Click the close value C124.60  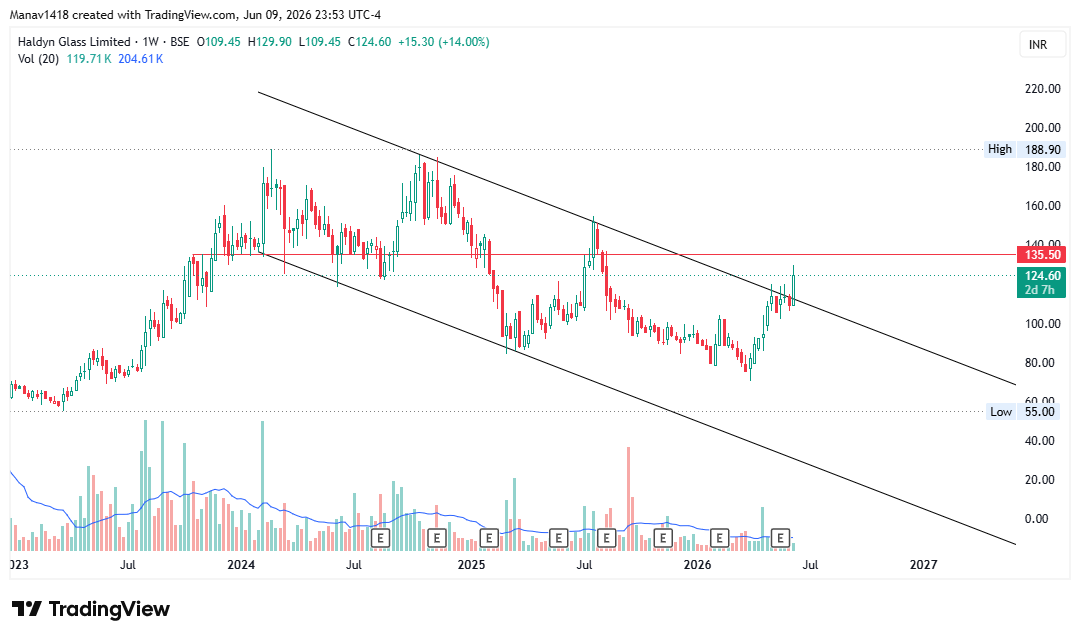point(369,42)
